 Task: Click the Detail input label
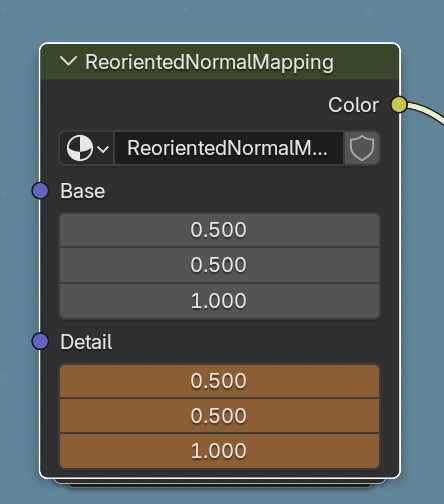pos(86,342)
